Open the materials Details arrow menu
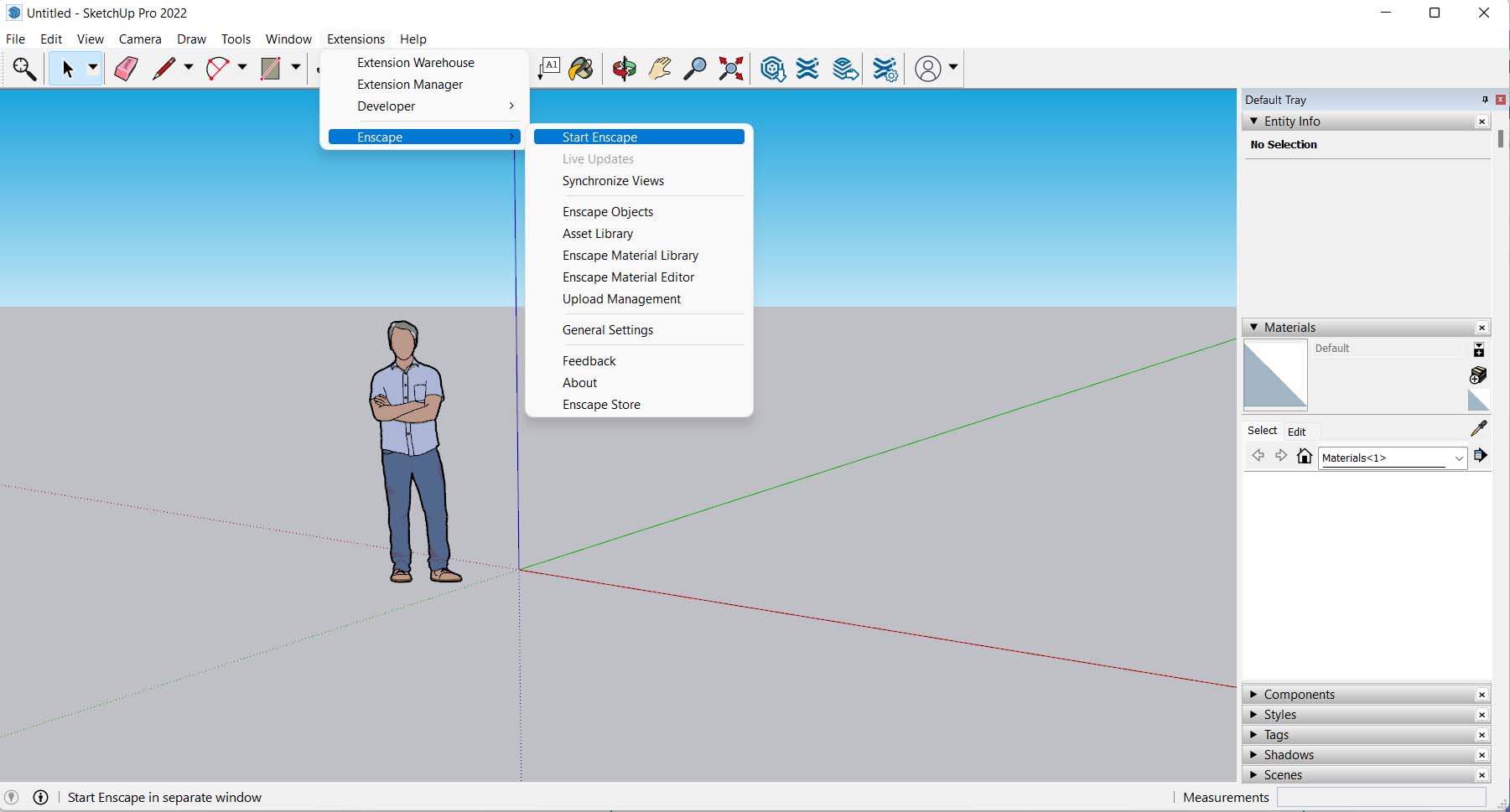This screenshot has width=1510, height=812. [x=1481, y=455]
